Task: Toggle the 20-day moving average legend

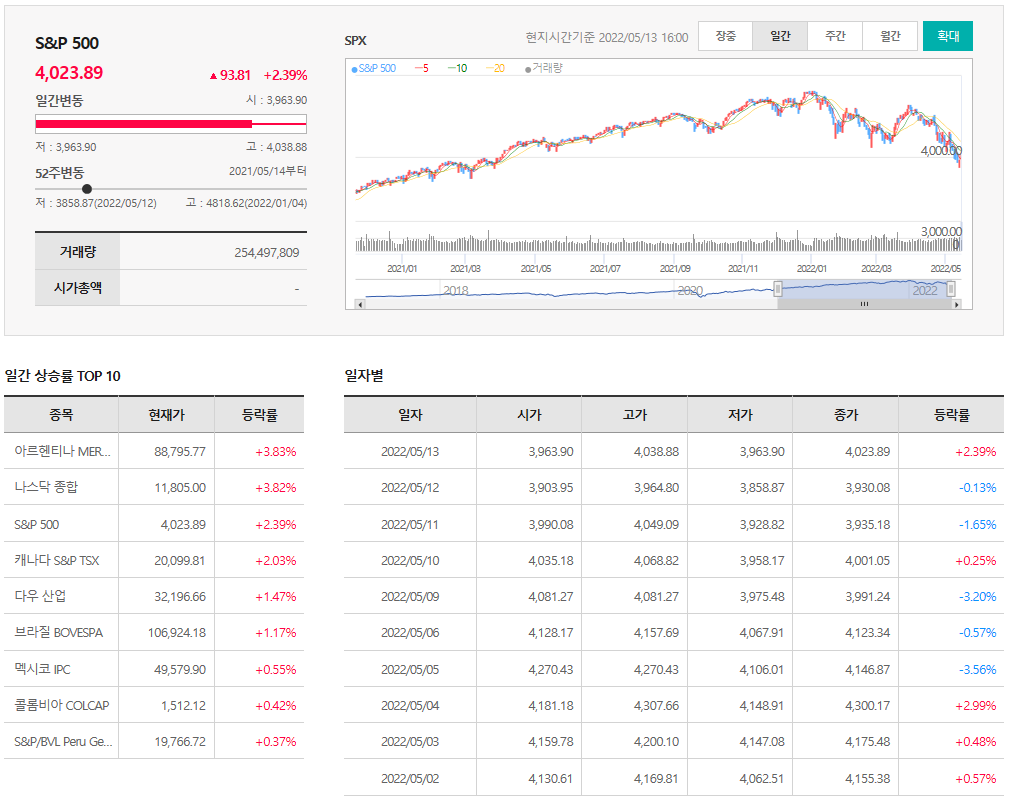Action: coord(495,68)
